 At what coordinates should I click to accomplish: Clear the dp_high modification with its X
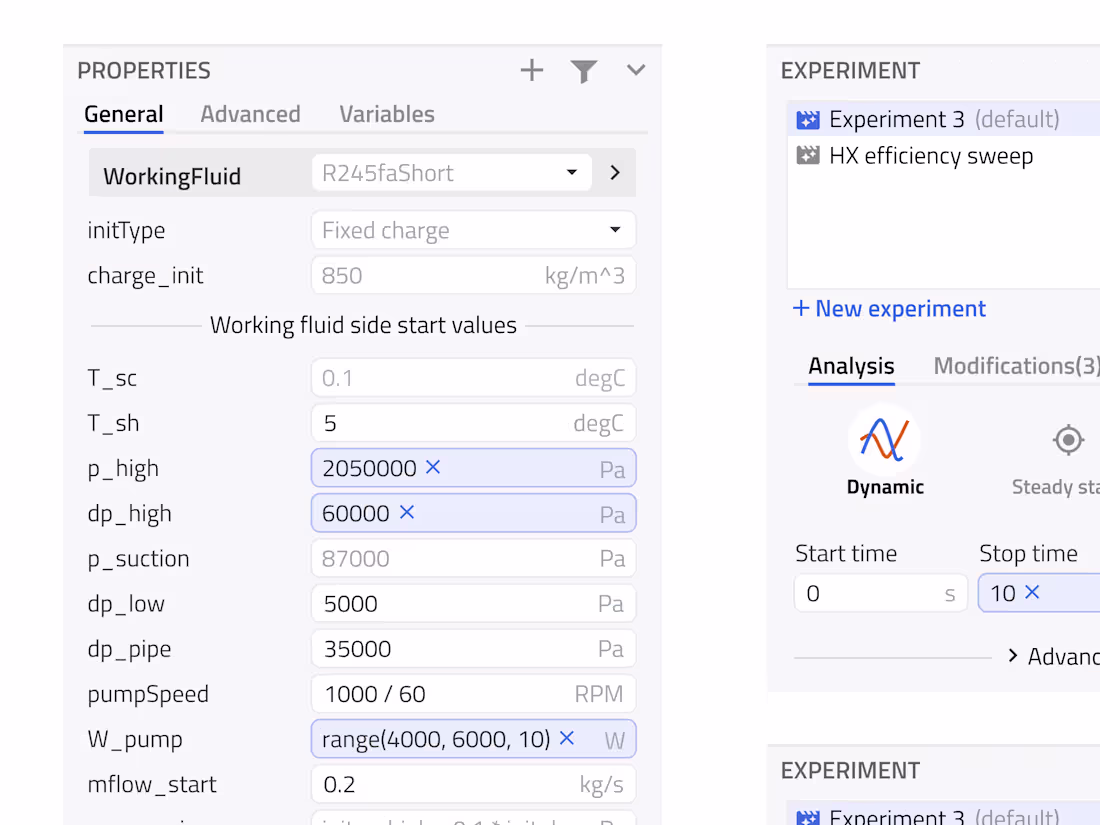406,513
